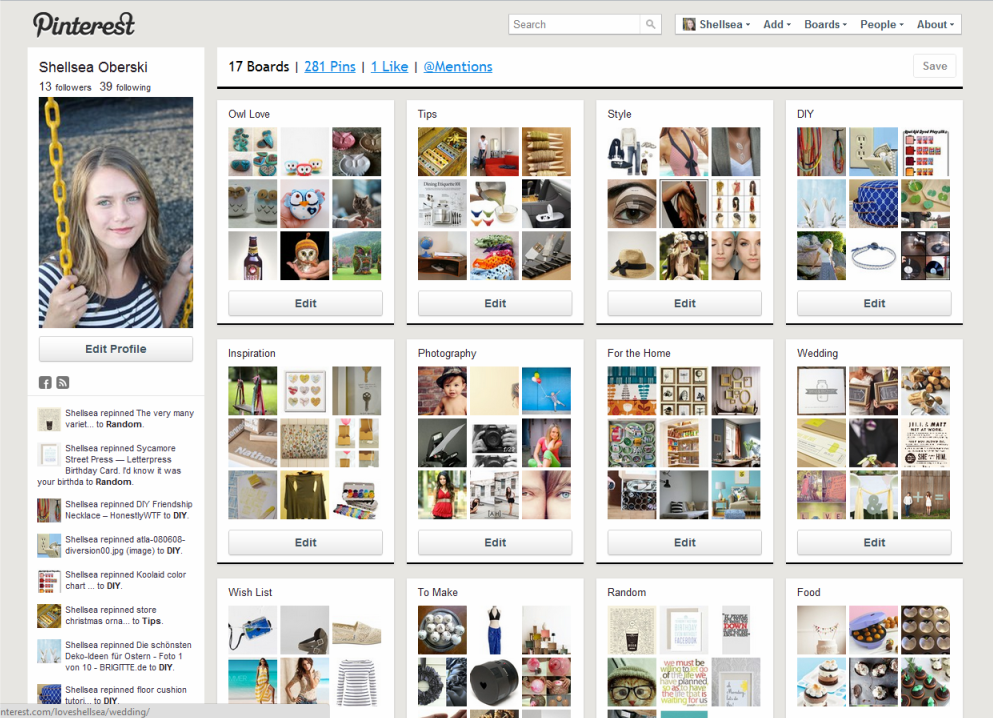Open the Facebook profile icon
Image resolution: width=993 pixels, height=718 pixels.
[x=45, y=382]
